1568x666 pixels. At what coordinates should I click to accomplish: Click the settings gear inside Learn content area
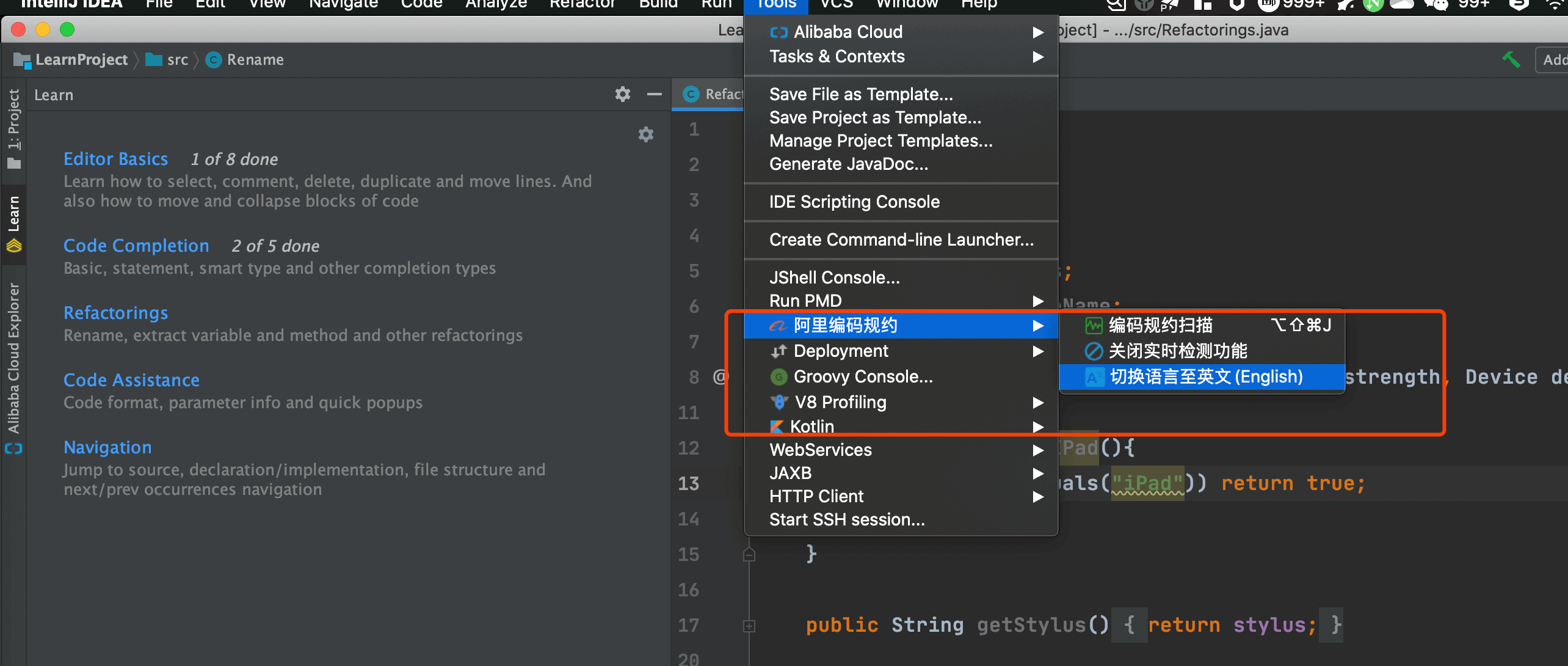[x=645, y=134]
